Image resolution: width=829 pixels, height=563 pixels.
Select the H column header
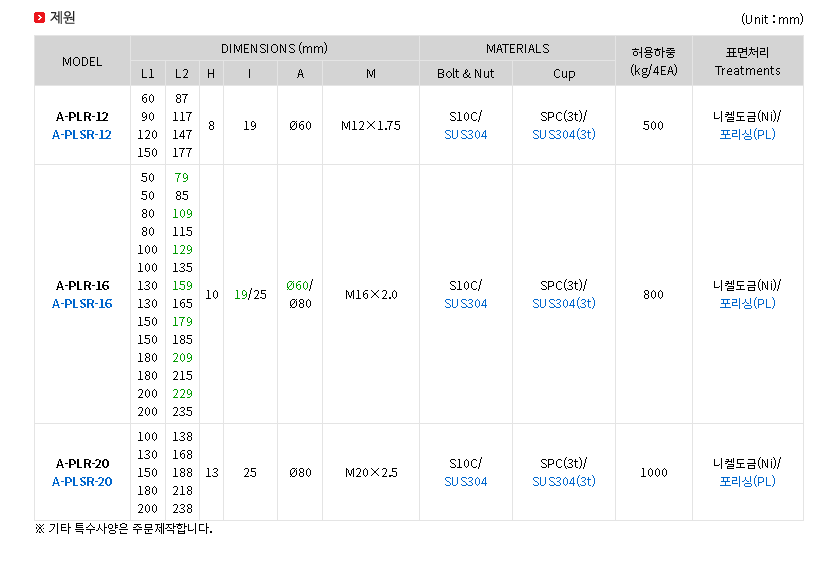pyautogui.click(x=211, y=73)
